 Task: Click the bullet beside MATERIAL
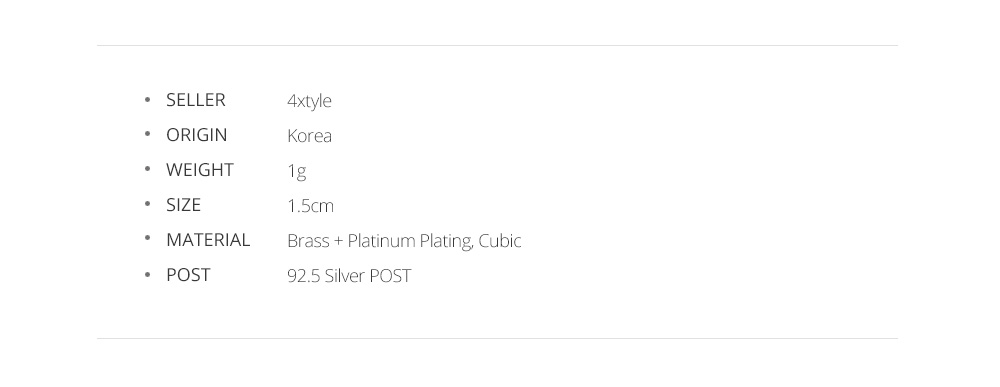147,238
